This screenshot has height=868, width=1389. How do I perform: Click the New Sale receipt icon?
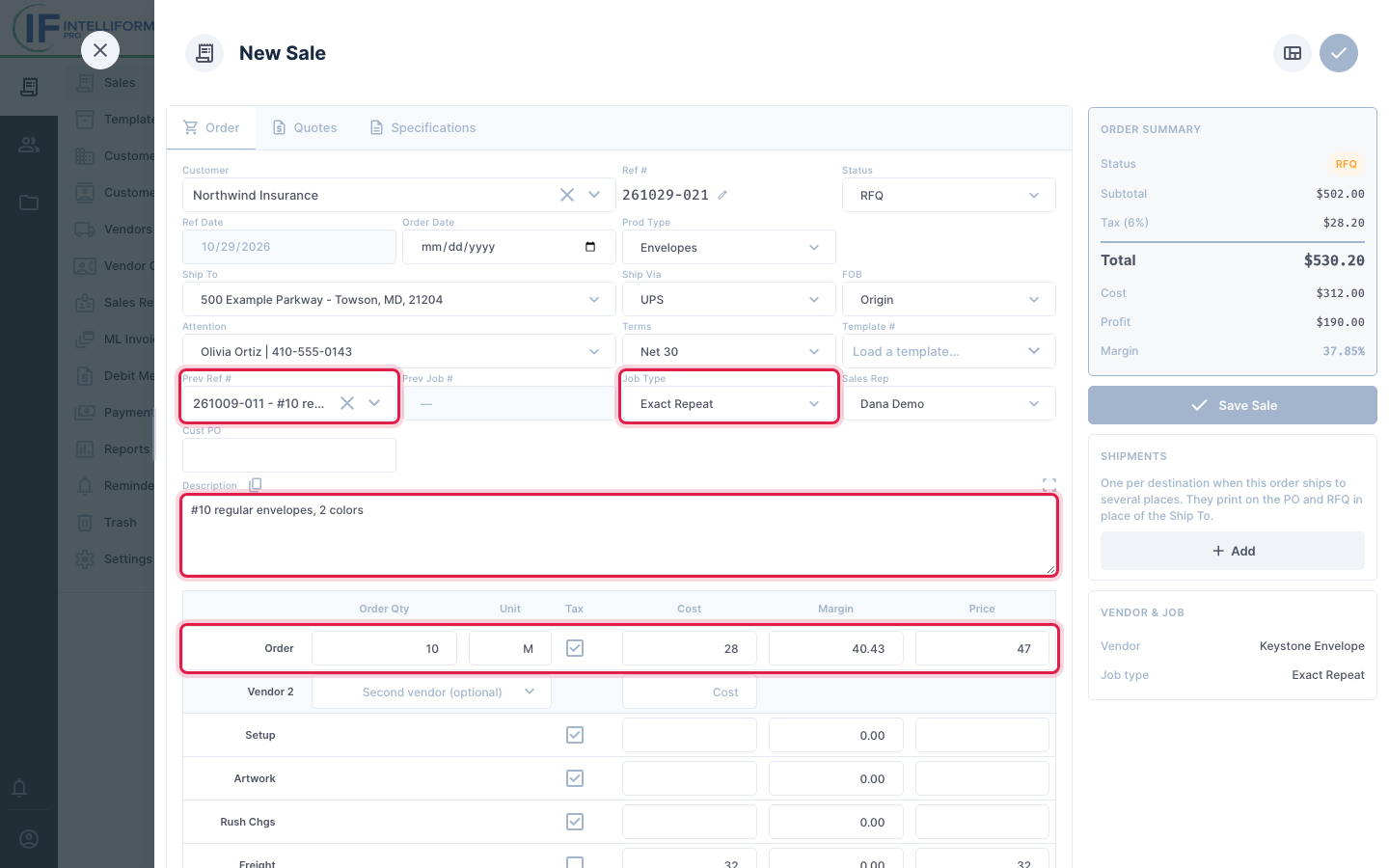point(204,53)
